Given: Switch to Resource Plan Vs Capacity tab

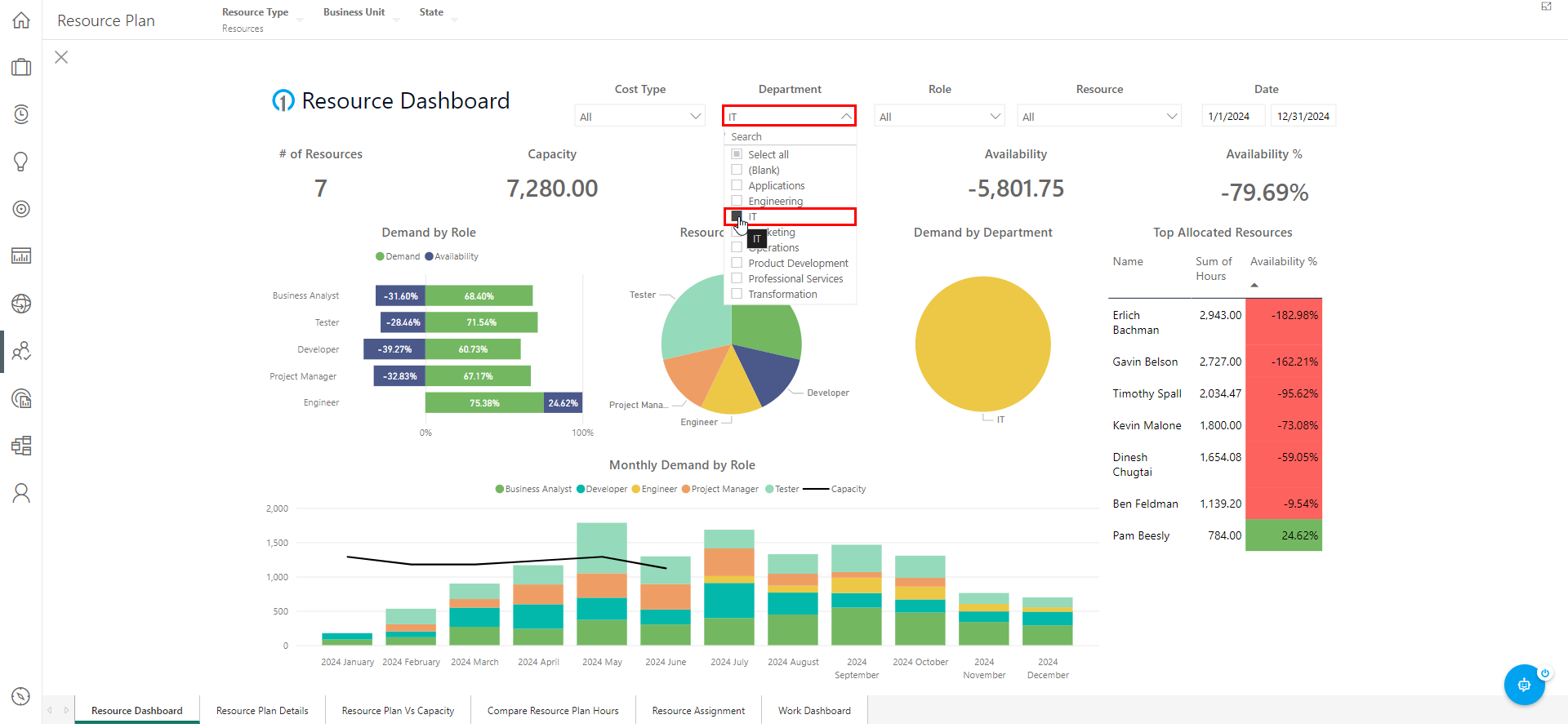Looking at the screenshot, I should [398, 711].
